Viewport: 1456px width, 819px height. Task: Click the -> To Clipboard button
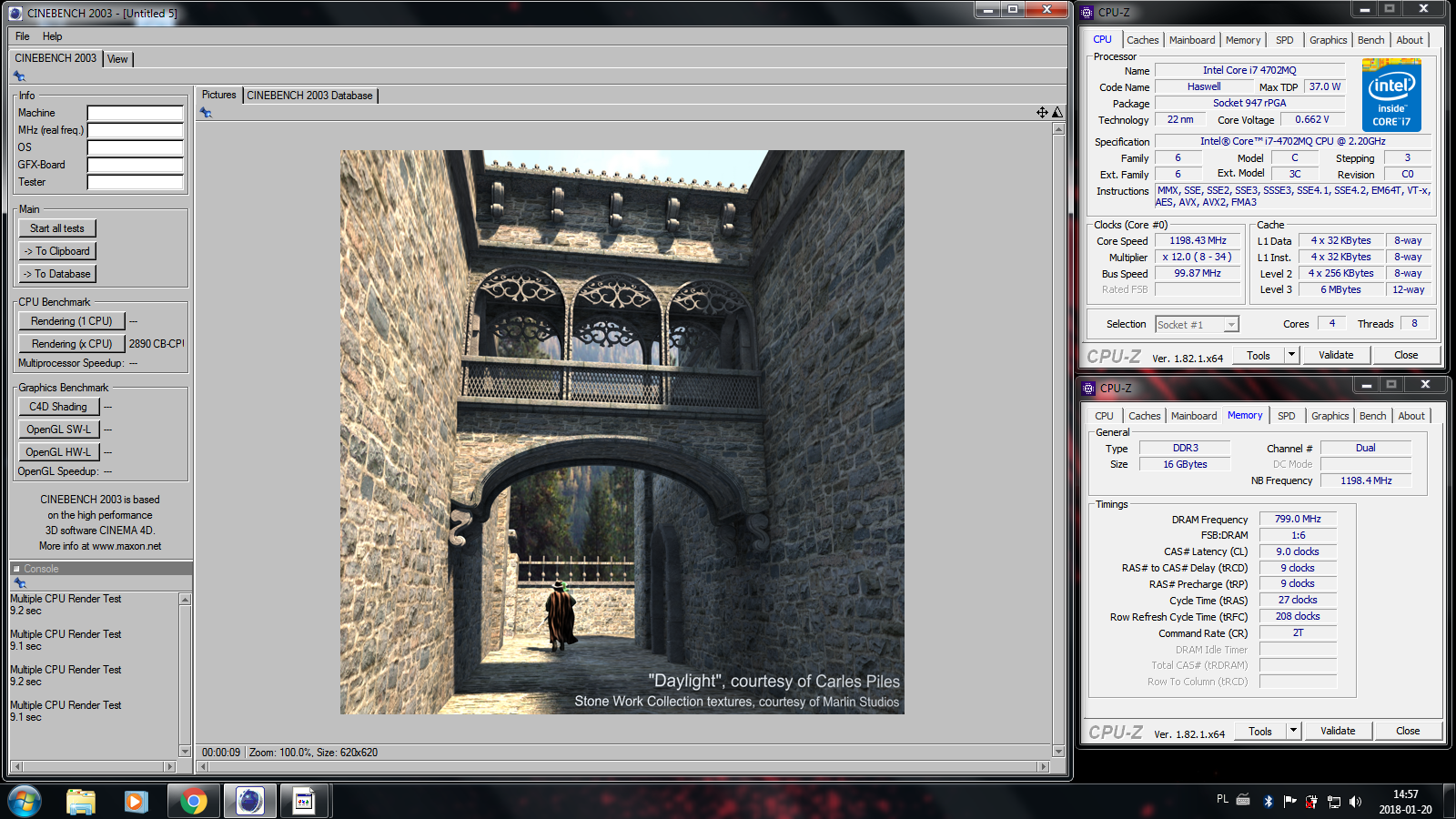(x=57, y=251)
